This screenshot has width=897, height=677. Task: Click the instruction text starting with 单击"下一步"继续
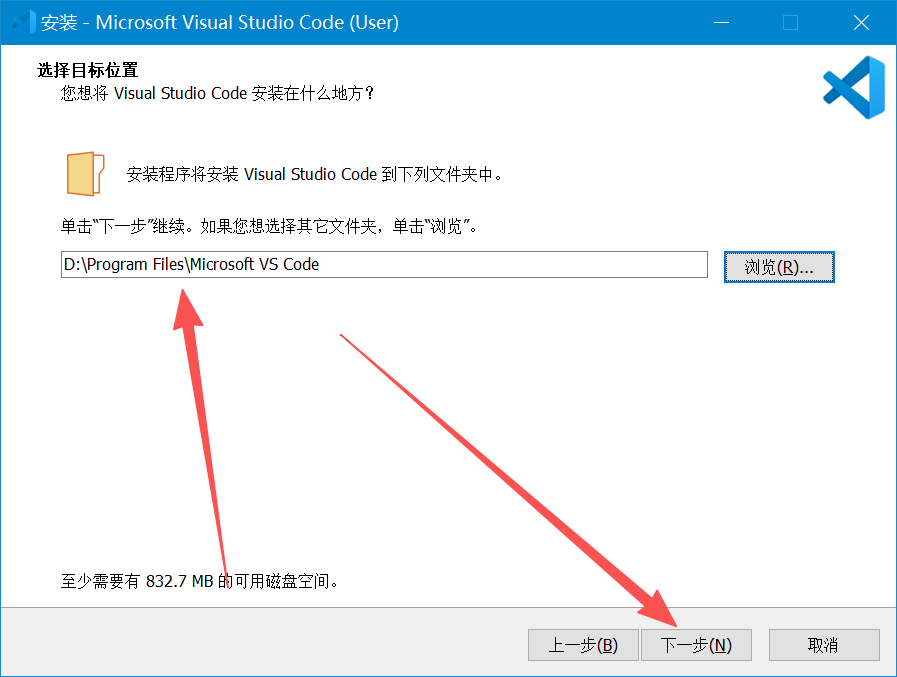pos(269,227)
